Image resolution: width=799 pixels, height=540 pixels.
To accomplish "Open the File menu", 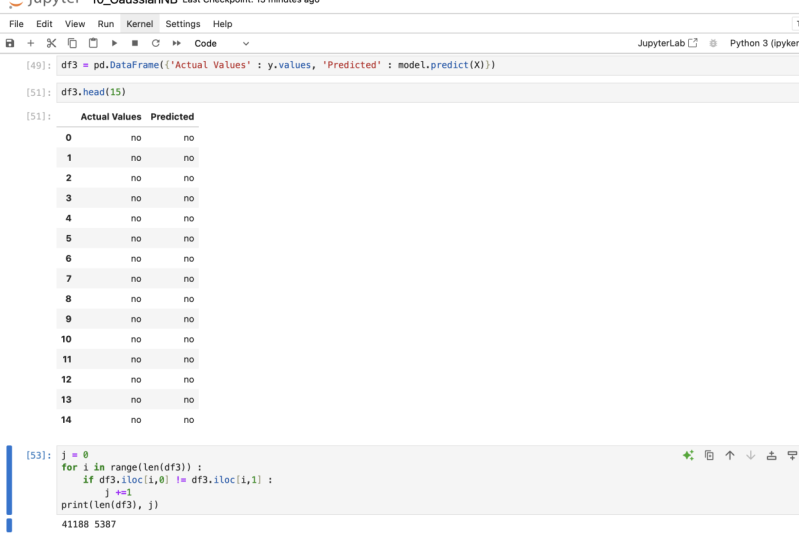I will (x=16, y=24).
